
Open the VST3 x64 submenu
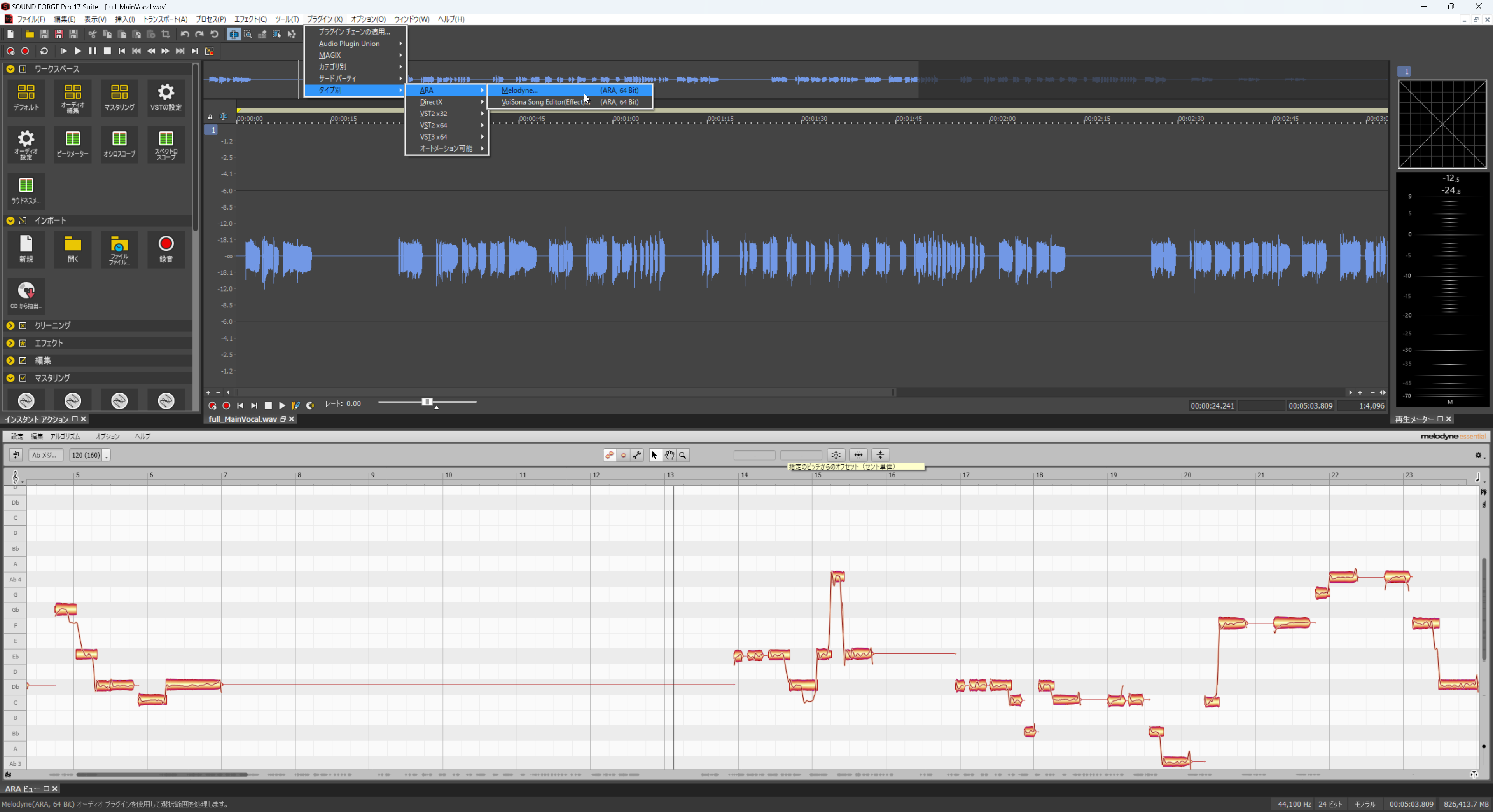[446, 137]
